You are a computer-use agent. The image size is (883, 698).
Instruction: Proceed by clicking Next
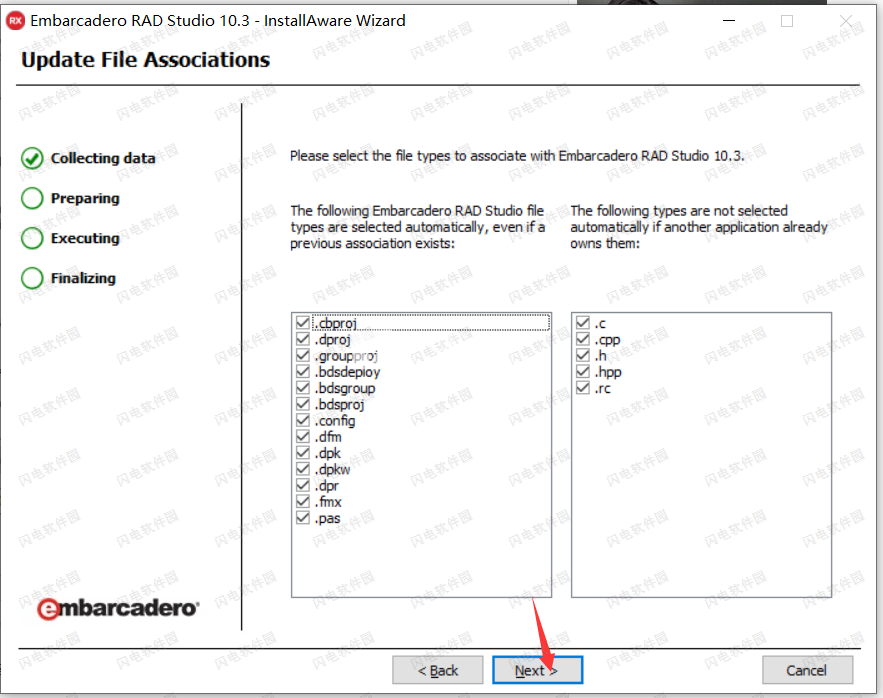(x=537, y=670)
